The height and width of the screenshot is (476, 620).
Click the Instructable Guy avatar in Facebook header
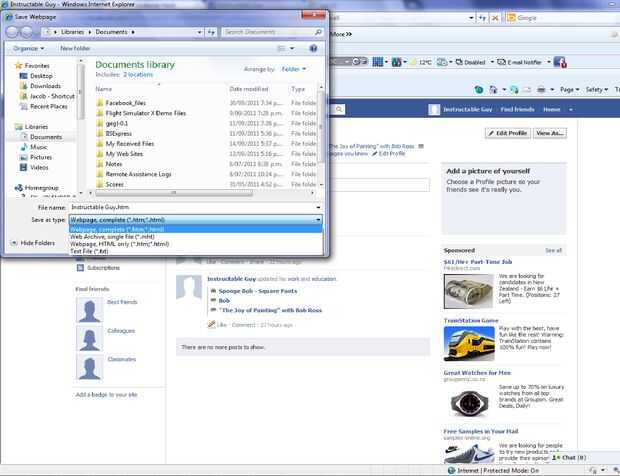434,110
